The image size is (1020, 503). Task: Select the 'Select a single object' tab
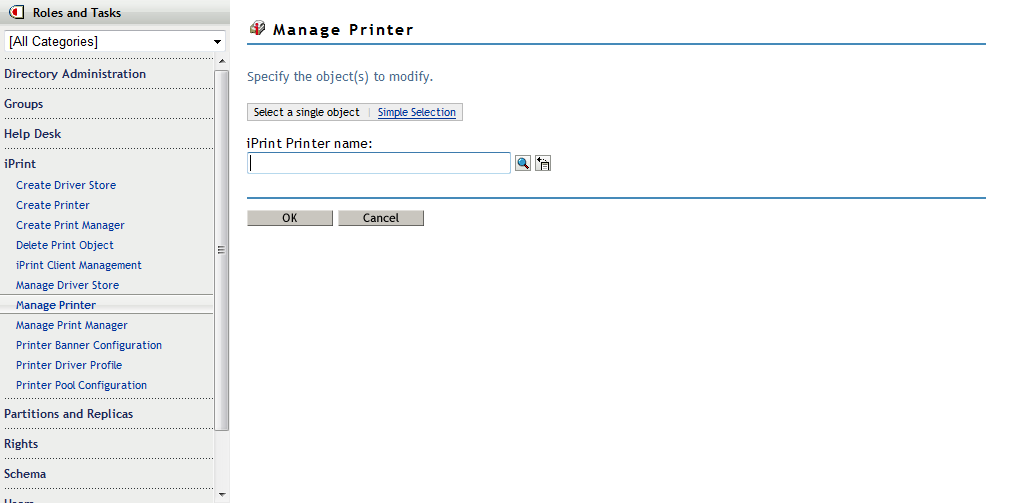pos(306,112)
